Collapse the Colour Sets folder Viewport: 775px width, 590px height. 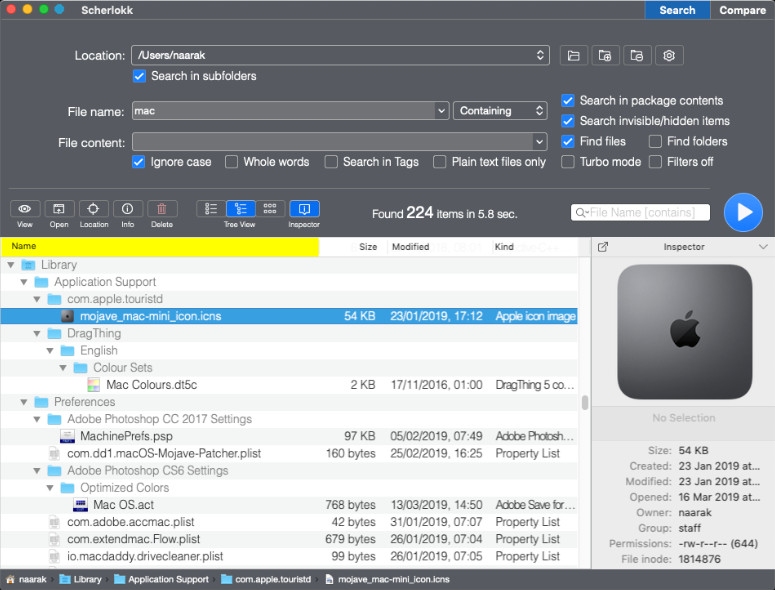click(63, 368)
